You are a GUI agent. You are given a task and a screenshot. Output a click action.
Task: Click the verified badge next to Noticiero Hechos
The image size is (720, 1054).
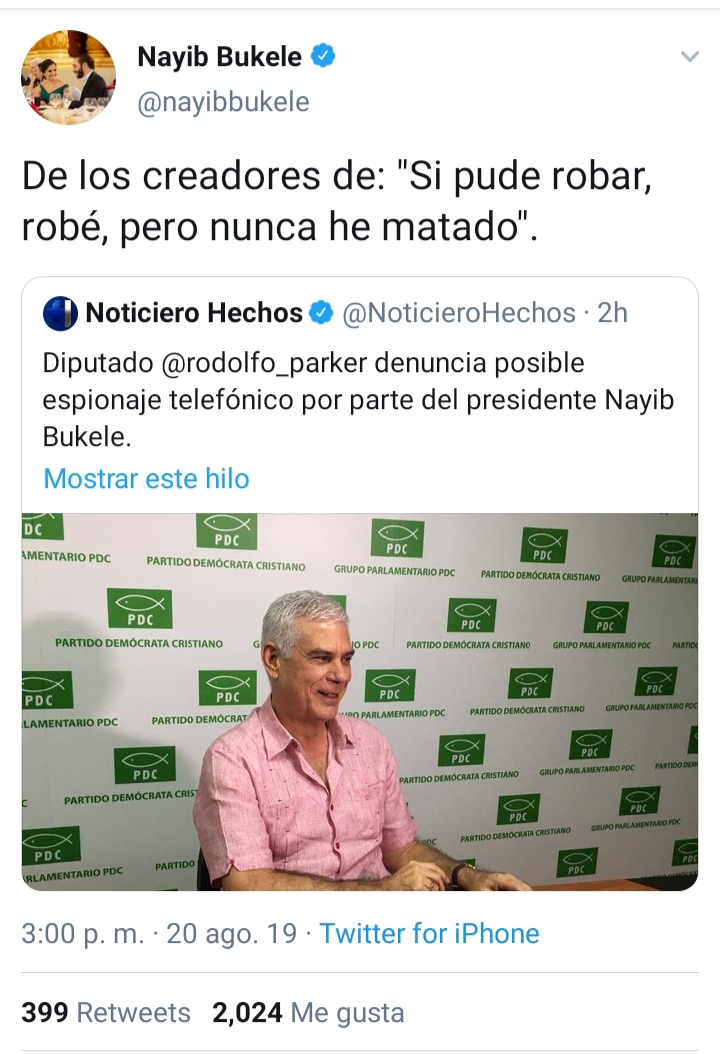pos(321,313)
